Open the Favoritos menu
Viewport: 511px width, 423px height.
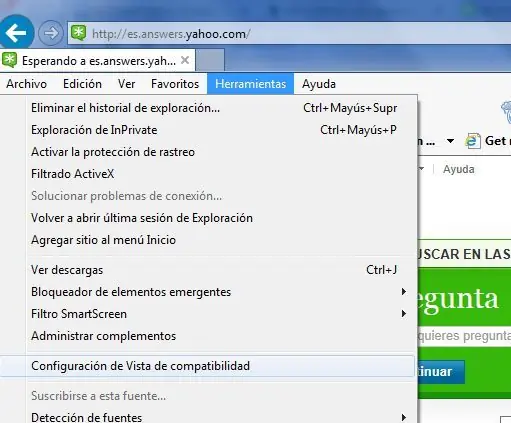click(175, 84)
